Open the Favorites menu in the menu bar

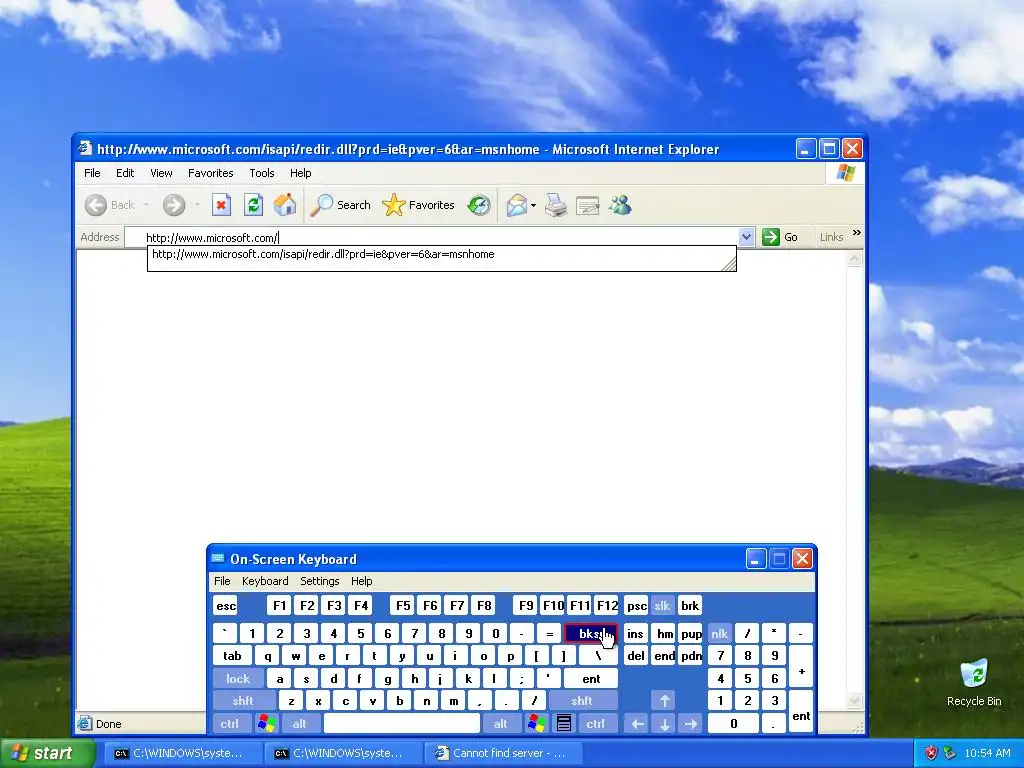pyautogui.click(x=210, y=173)
